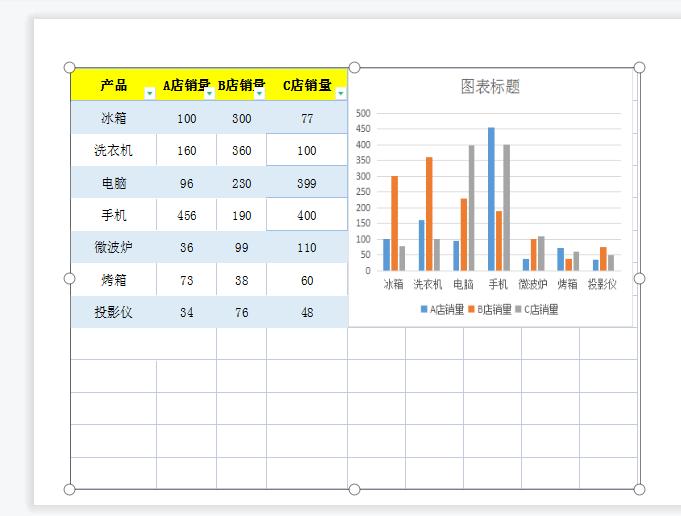
Task: Select the chart title 图表标题
Action: click(x=490, y=87)
